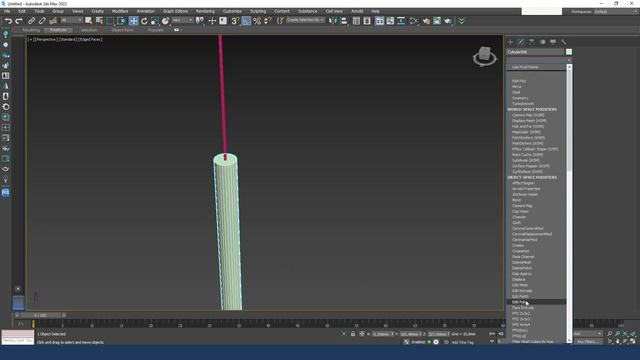Toggle Spinner Snap
Screen dimensions: 640x360
coord(268,21)
